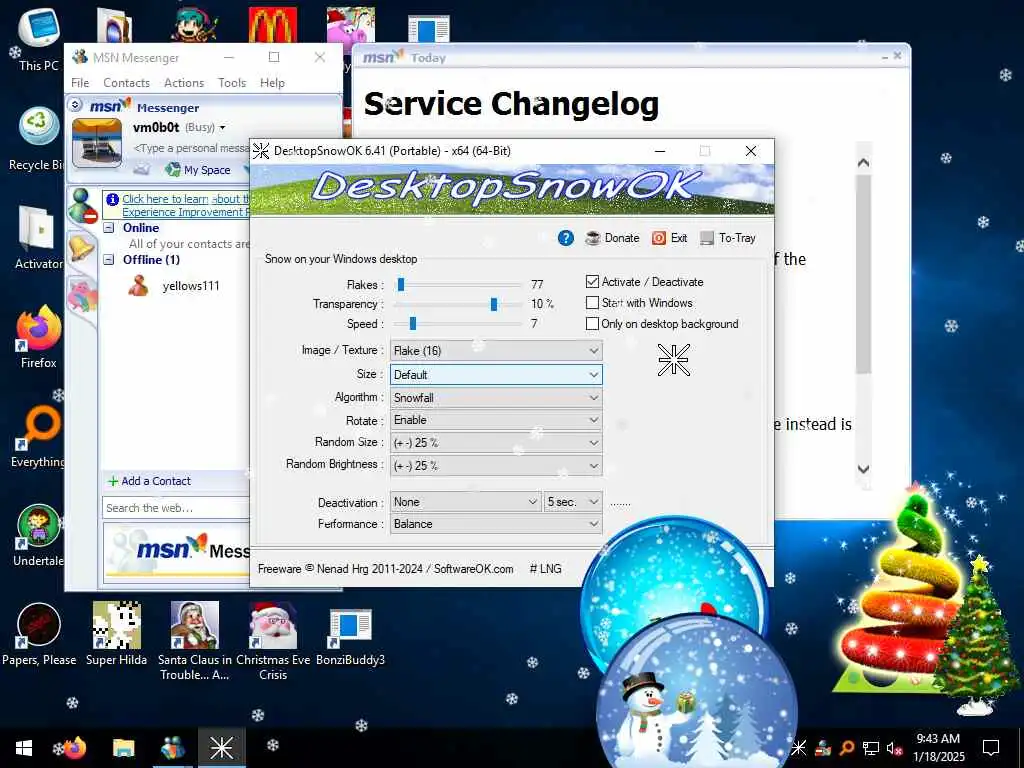
Task: Open the Windows Start button
Action: (x=24, y=748)
